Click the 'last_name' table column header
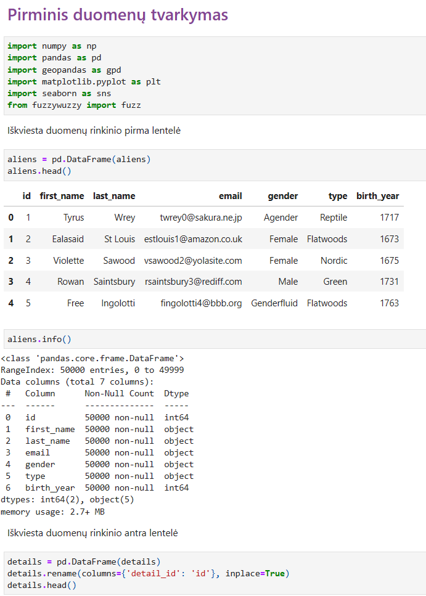 click(x=114, y=196)
